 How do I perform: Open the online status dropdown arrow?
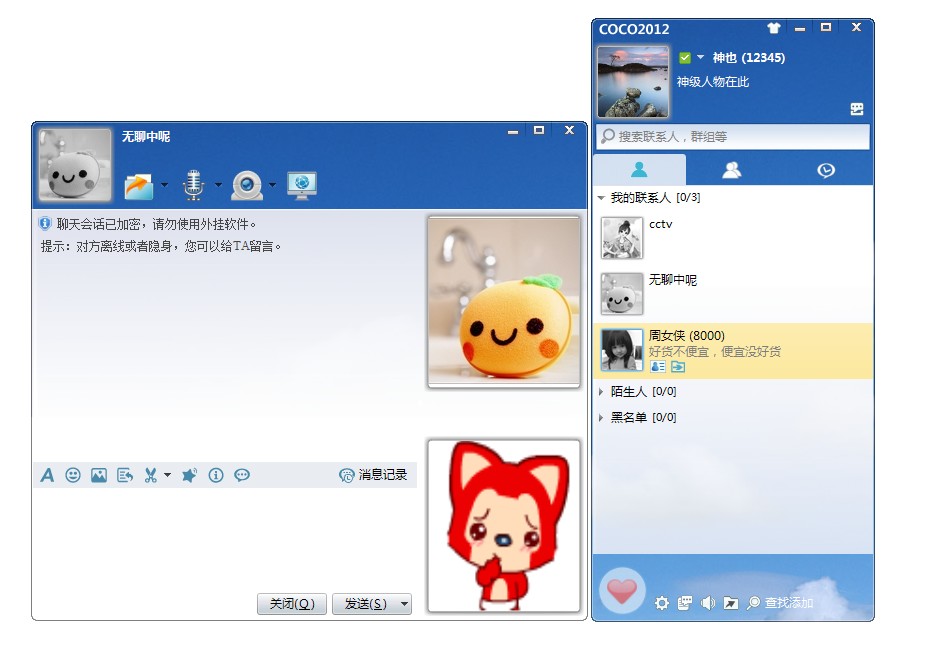click(x=700, y=57)
